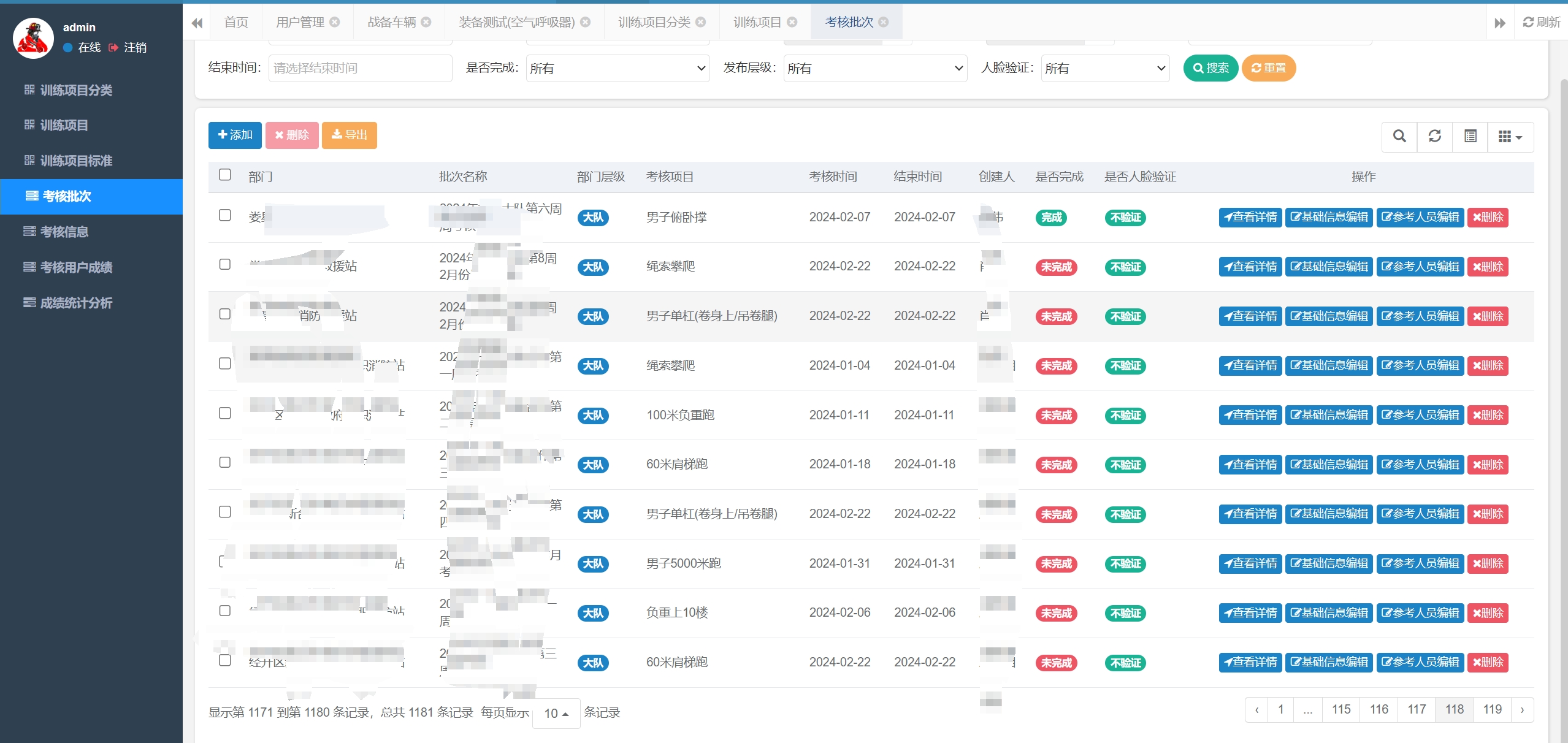The width and height of the screenshot is (1568, 743).
Task: Open 训练项目标准 in the sidebar
Action: coord(91,161)
